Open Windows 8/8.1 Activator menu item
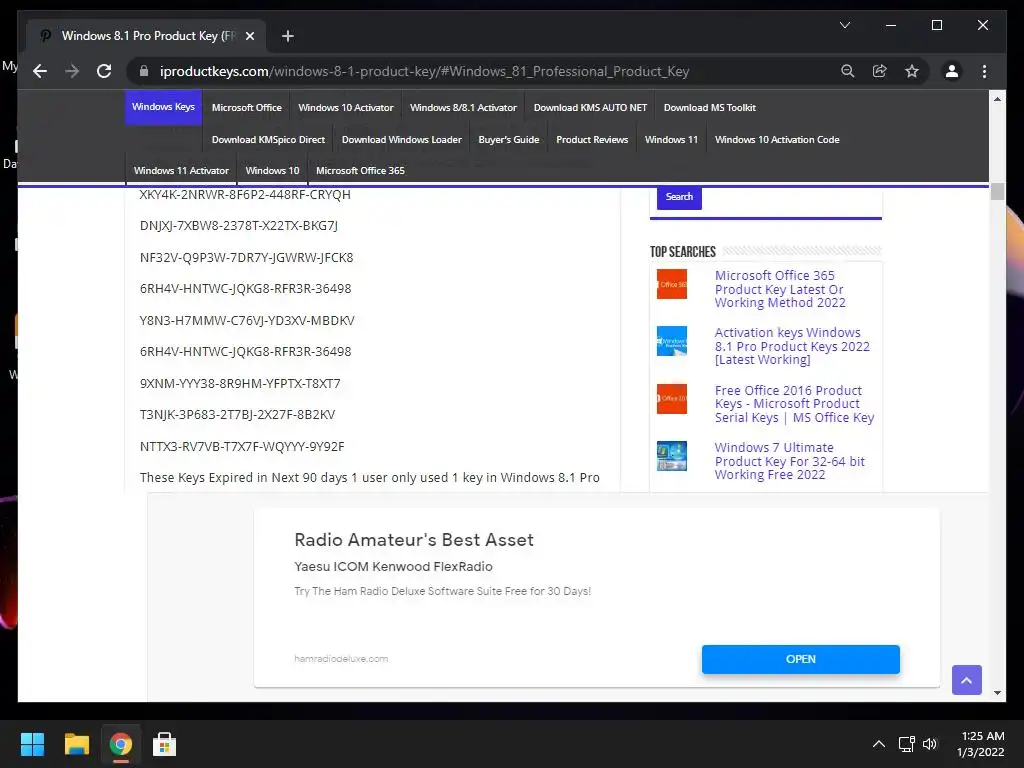The image size is (1024, 768). point(463,108)
